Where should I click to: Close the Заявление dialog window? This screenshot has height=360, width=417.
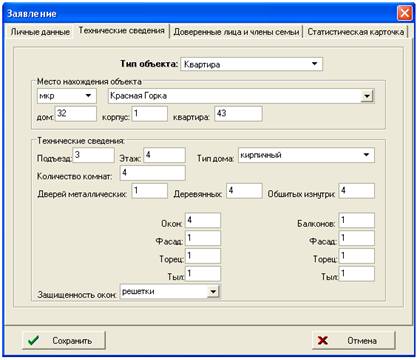pos(405,13)
